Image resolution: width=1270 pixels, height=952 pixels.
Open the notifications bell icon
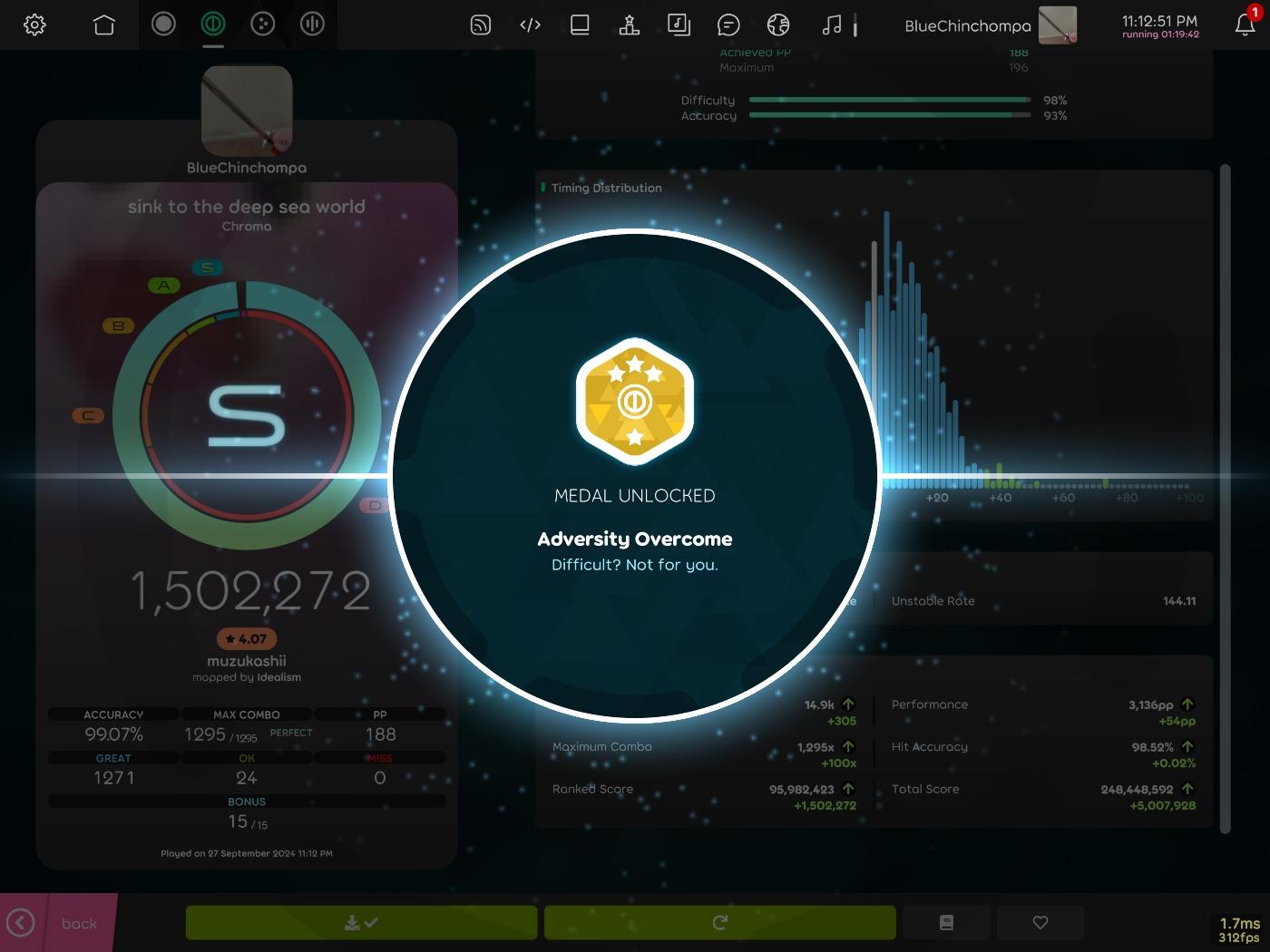[x=1245, y=25]
